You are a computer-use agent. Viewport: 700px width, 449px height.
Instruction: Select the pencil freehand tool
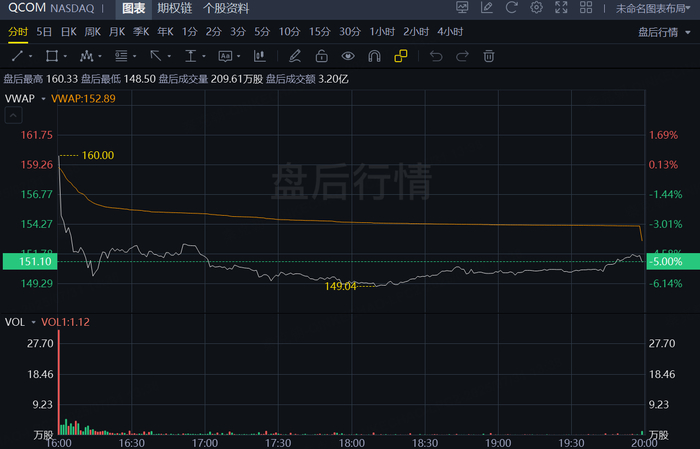[x=295, y=56]
